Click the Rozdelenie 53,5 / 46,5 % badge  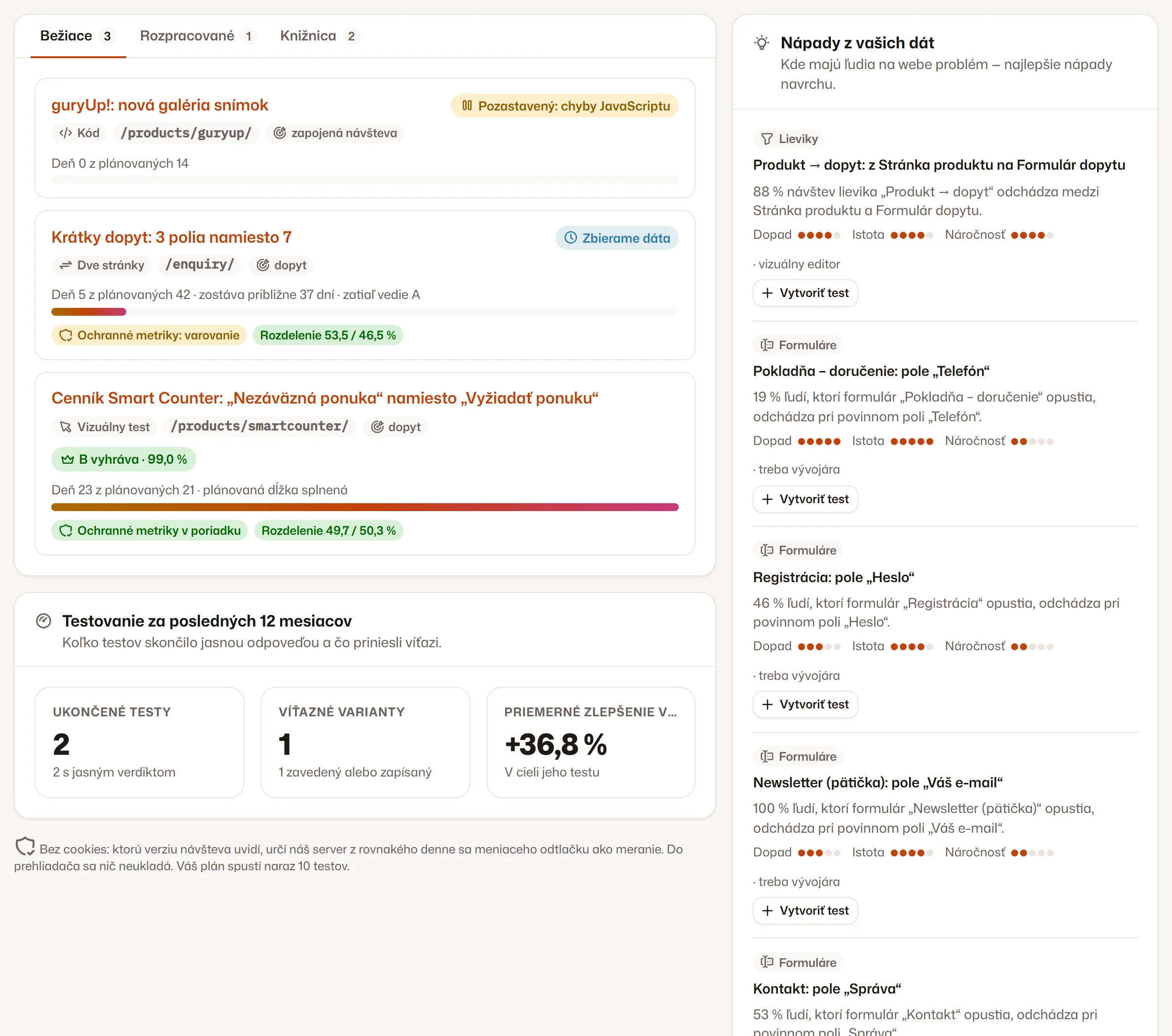[x=328, y=335]
